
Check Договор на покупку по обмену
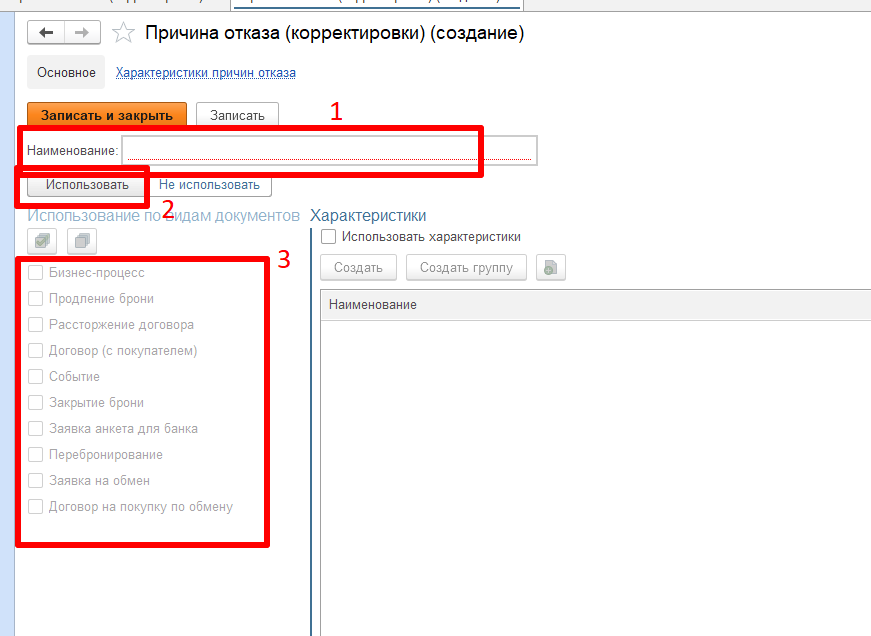tap(36, 507)
